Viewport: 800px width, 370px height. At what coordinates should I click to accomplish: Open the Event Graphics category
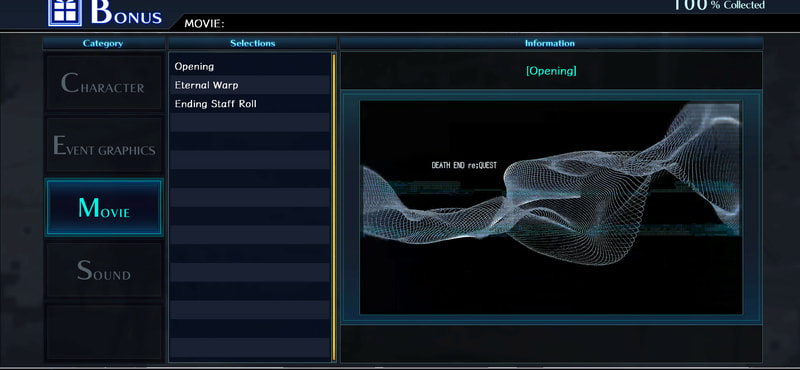point(104,145)
